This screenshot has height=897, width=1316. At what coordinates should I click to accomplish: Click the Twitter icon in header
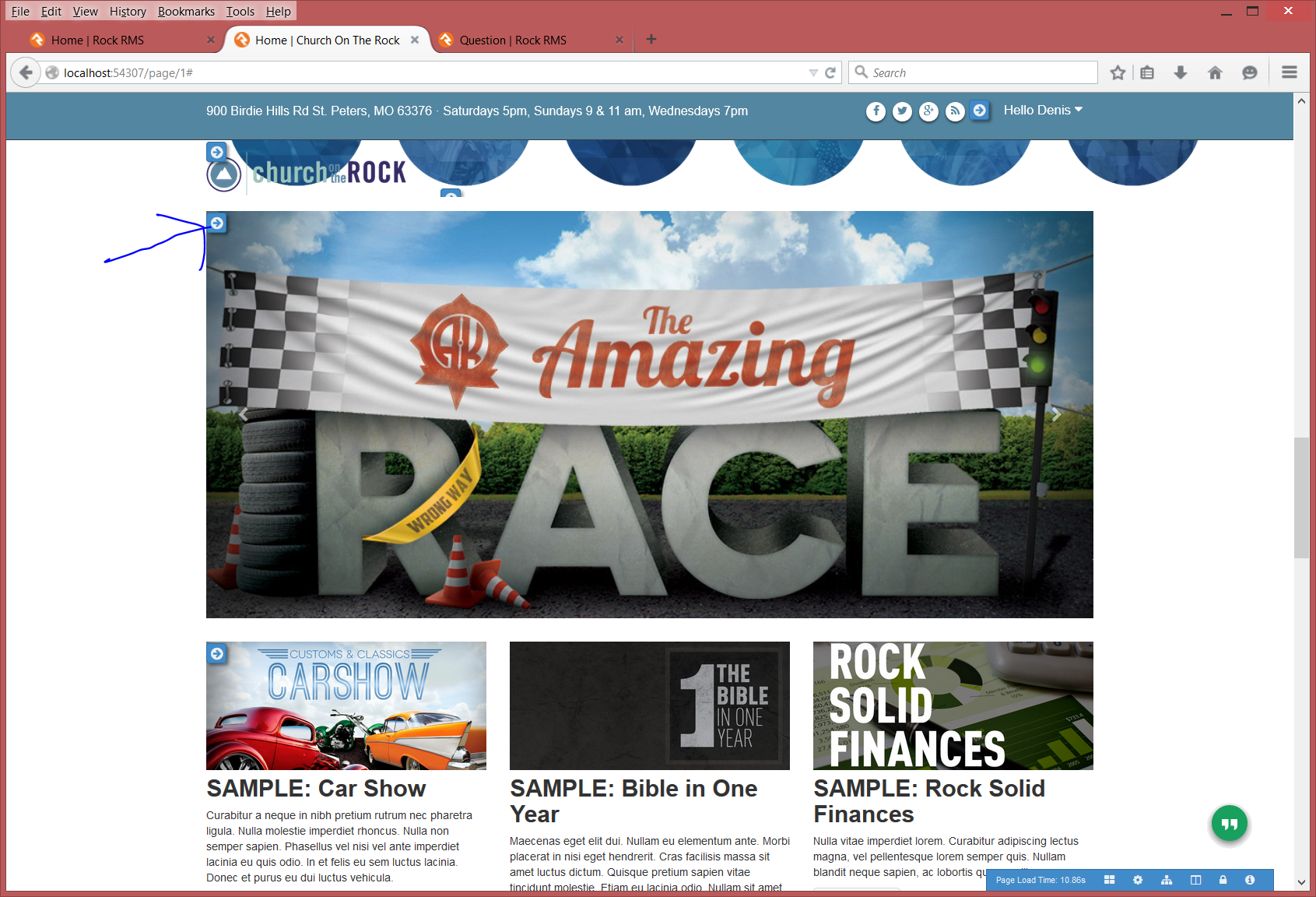point(902,111)
